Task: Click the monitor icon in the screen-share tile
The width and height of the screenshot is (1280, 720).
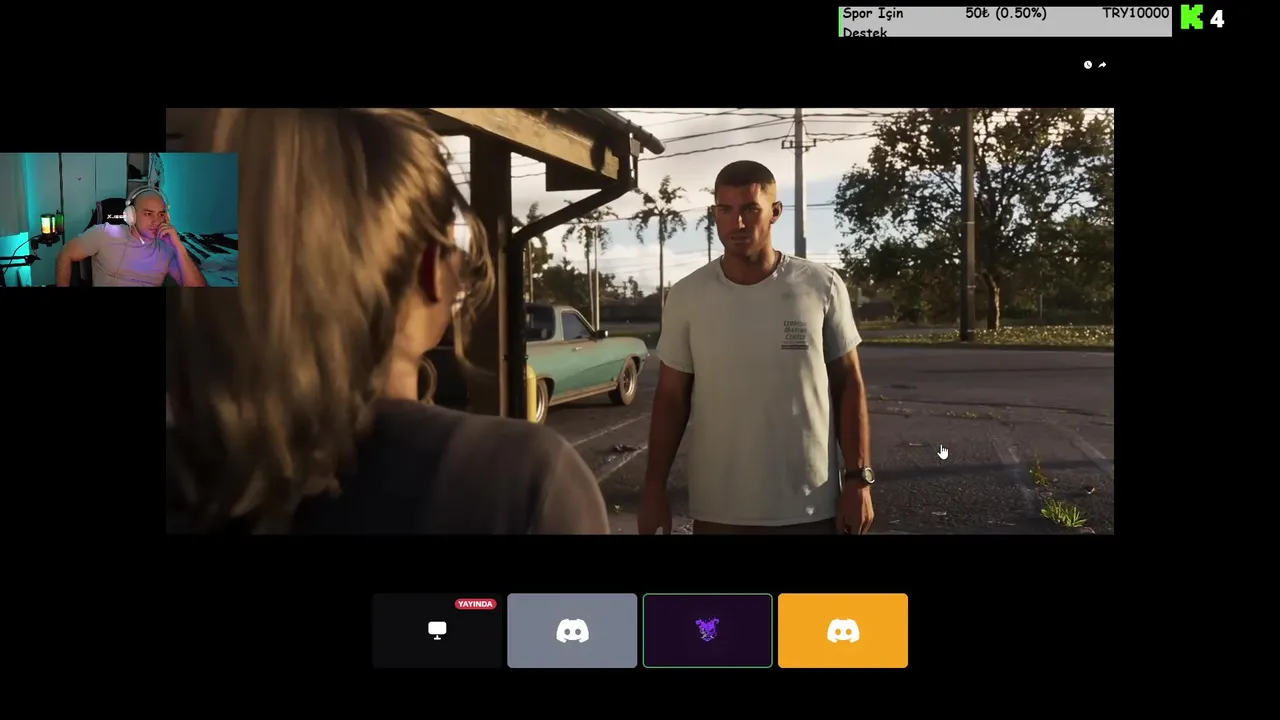Action: click(437, 630)
